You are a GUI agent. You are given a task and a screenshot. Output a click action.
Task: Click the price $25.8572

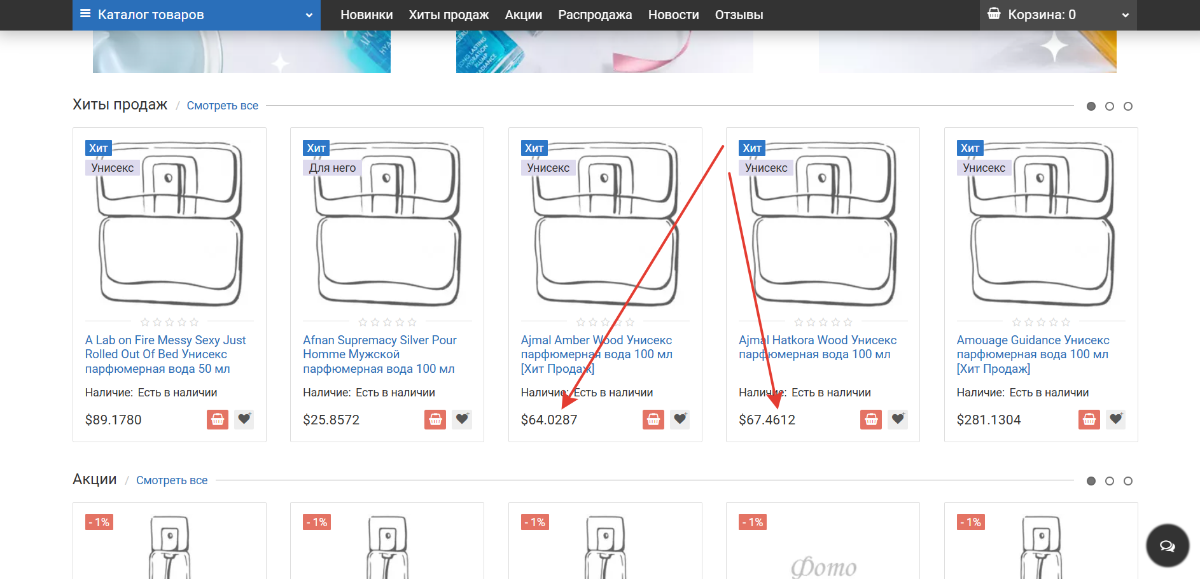(331, 420)
